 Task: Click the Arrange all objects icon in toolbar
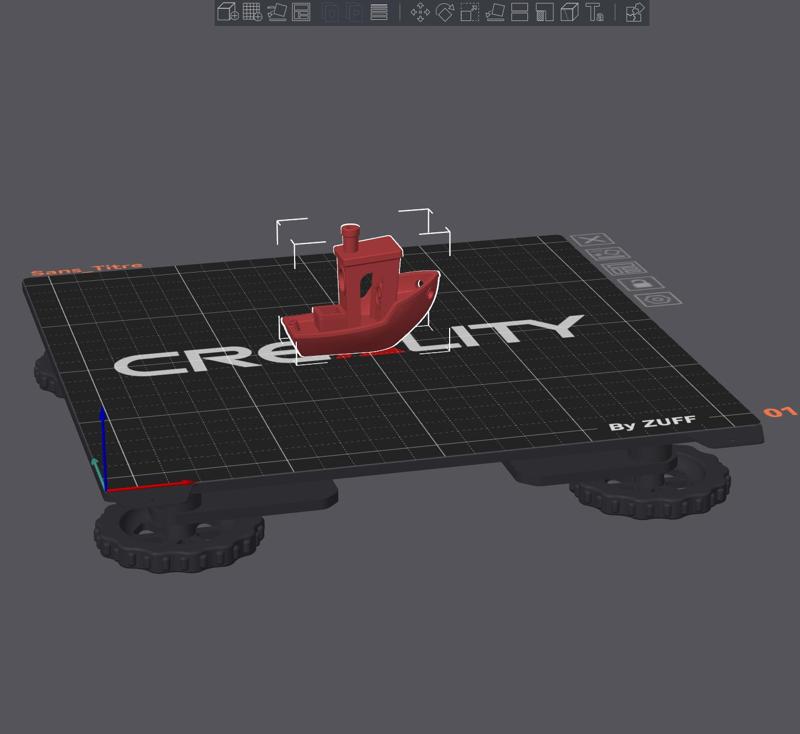point(302,12)
